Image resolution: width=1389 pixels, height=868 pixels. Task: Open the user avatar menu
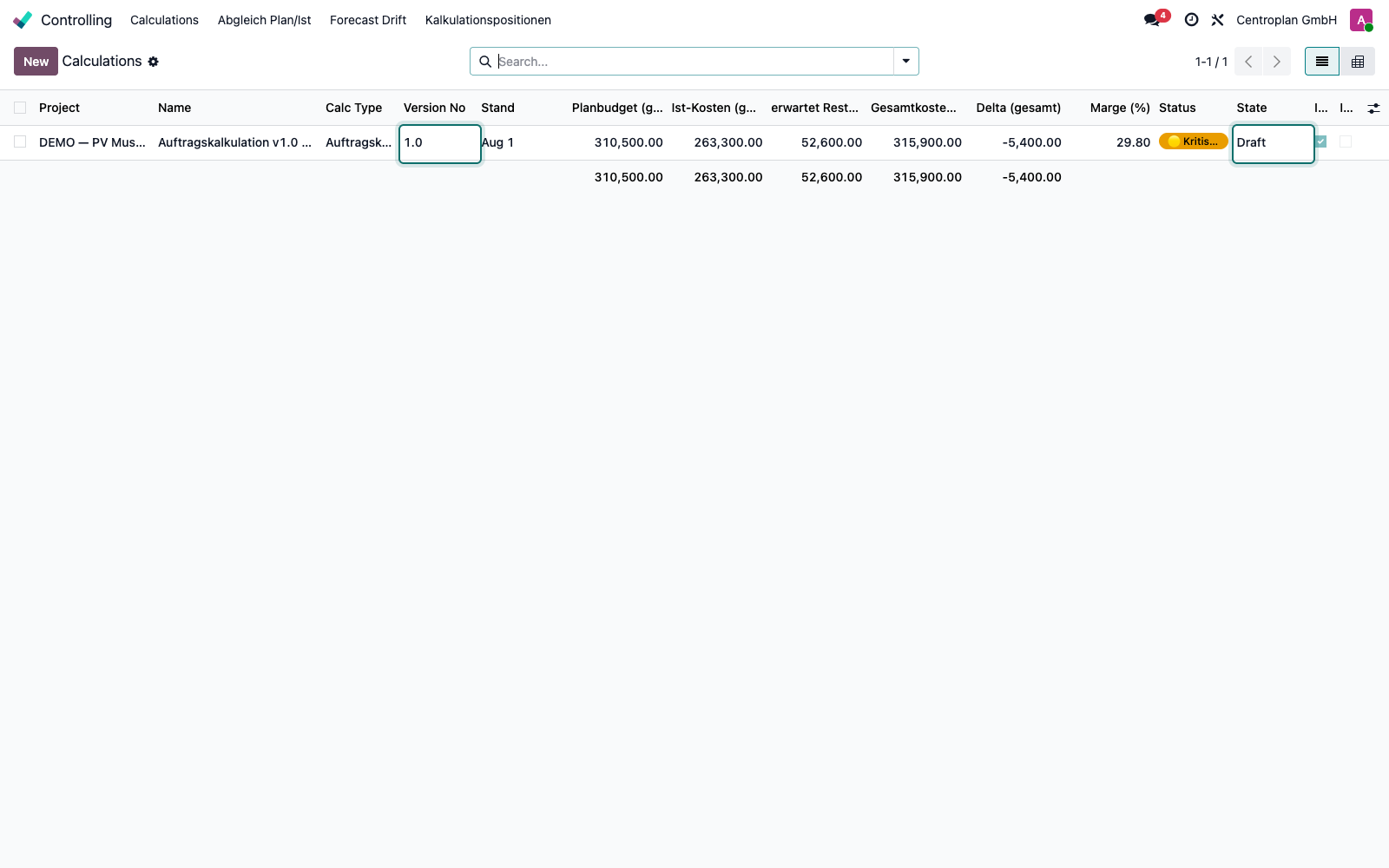pos(1361,20)
